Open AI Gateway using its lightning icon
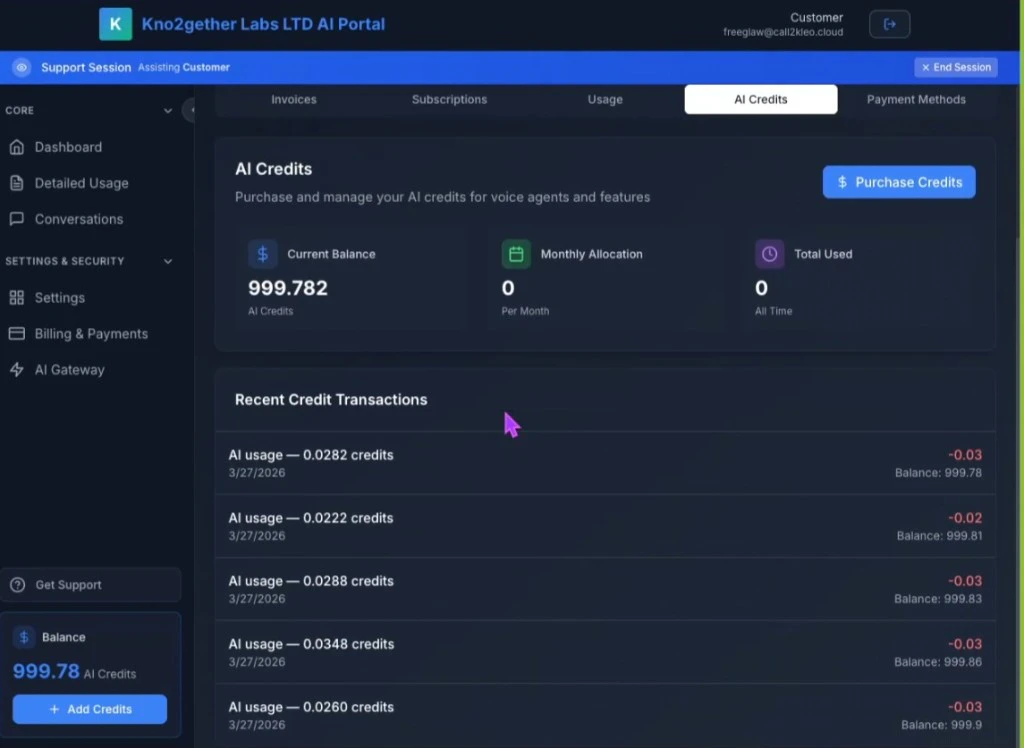1024x748 pixels. [17, 369]
